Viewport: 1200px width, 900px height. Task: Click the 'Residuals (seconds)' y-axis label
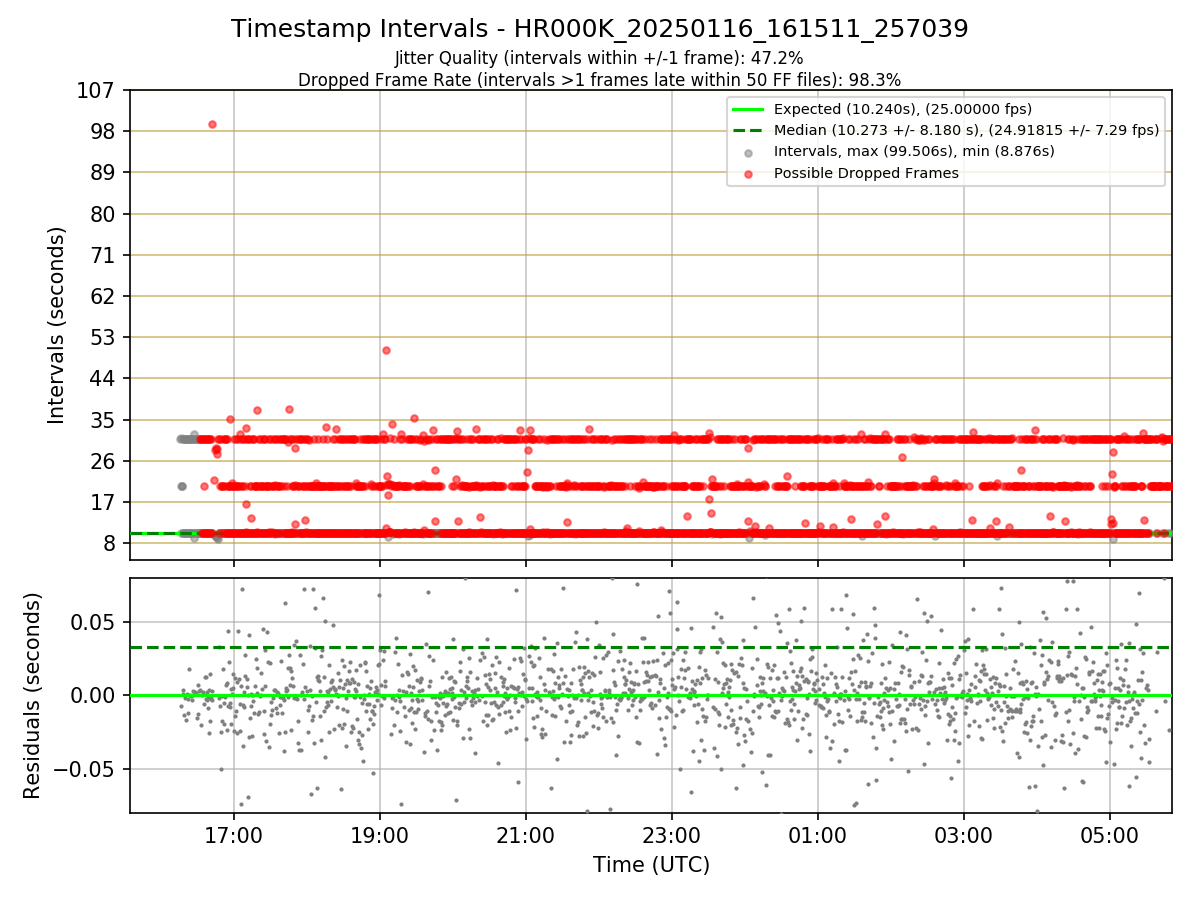coord(33,696)
